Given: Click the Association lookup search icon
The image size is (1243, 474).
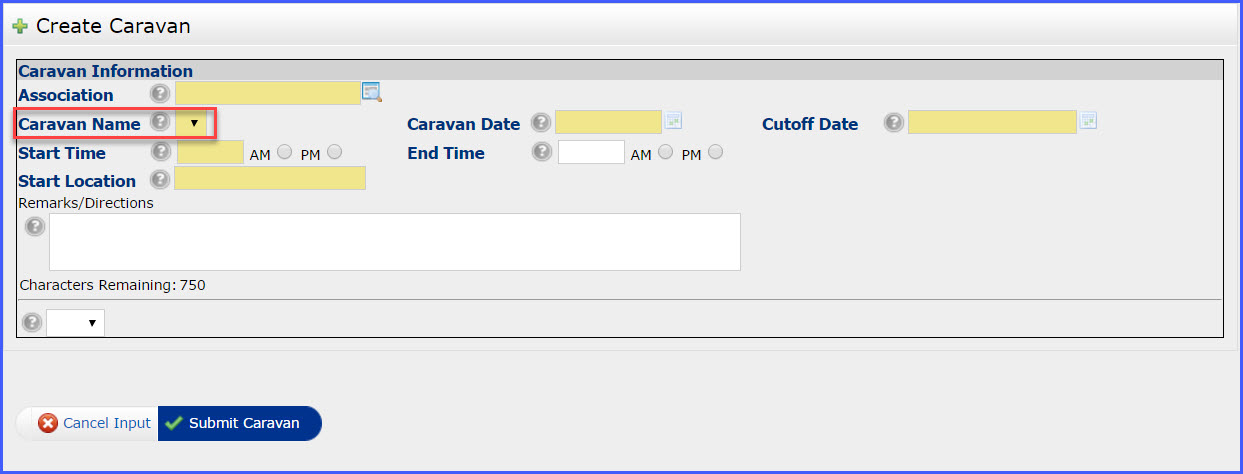Looking at the screenshot, I should coord(372,93).
